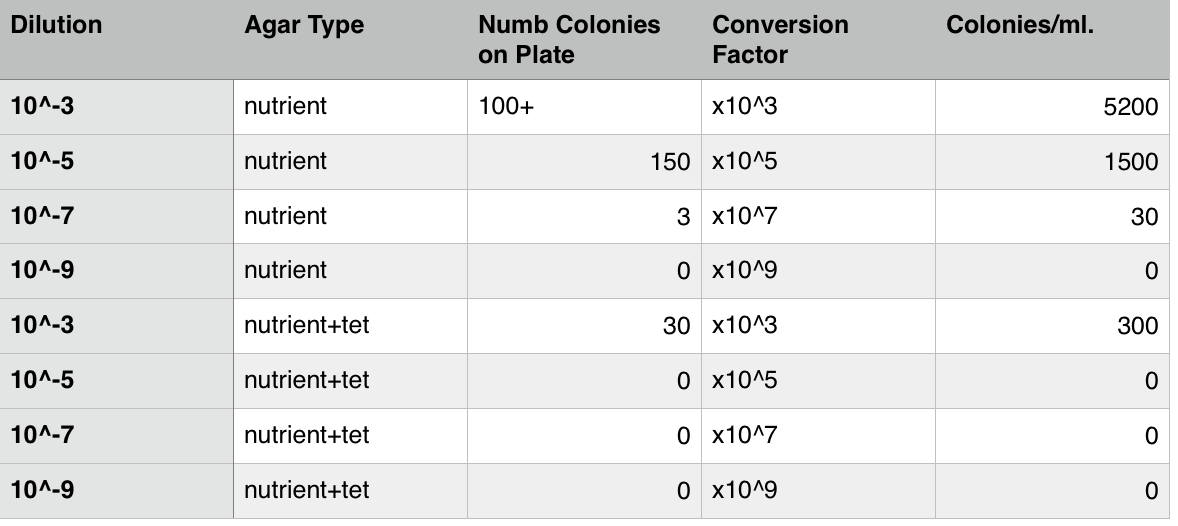Click the 10^-7 dilution cell for nutrient+tet
This screenshot has width=1178, height=526.
click(x=116, y=436)
